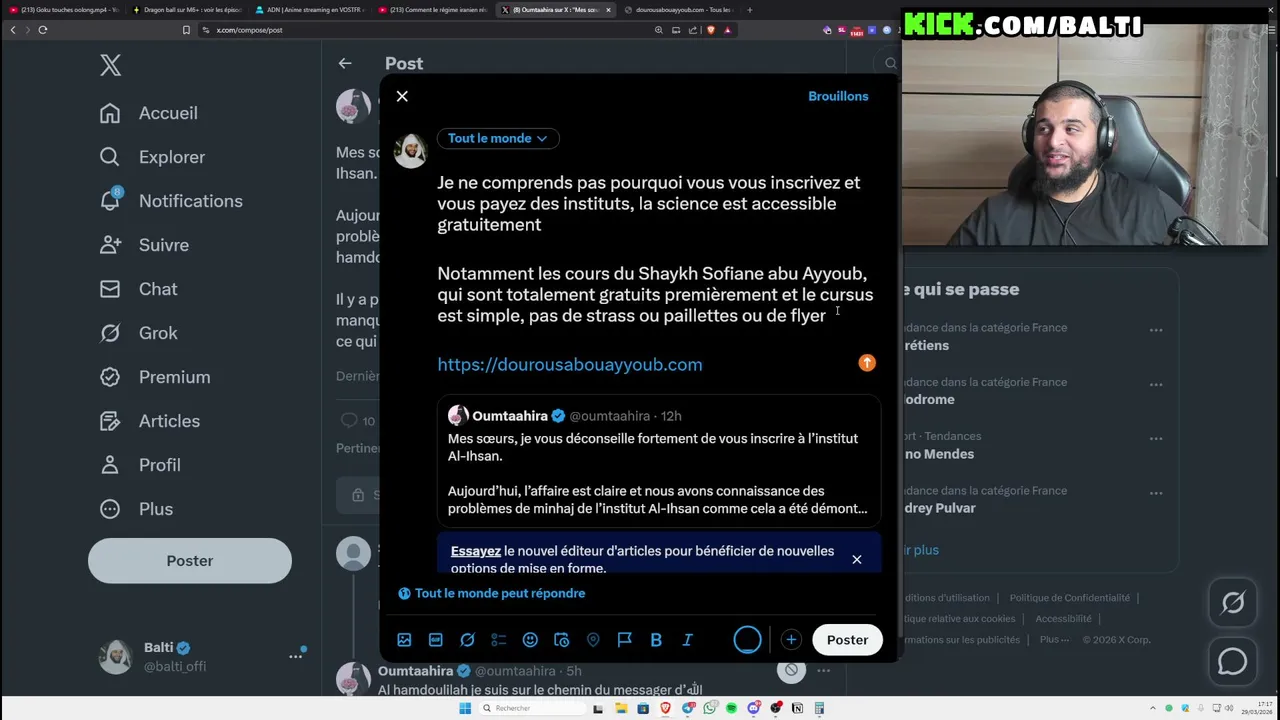Switch to the Dragon ball sur M6+ tab
This screenshot has width=1280, height=720.
[x=186, y=10]
